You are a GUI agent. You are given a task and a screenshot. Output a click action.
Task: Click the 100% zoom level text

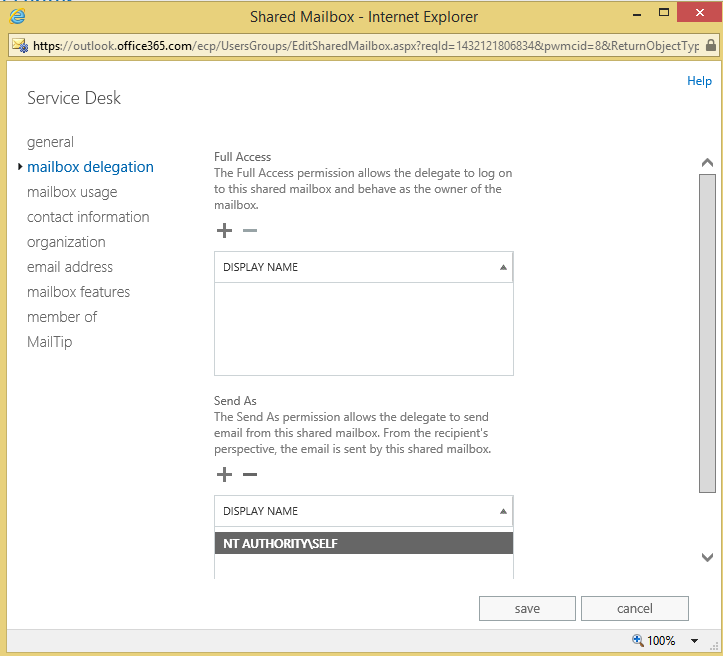tap(661, 641)
